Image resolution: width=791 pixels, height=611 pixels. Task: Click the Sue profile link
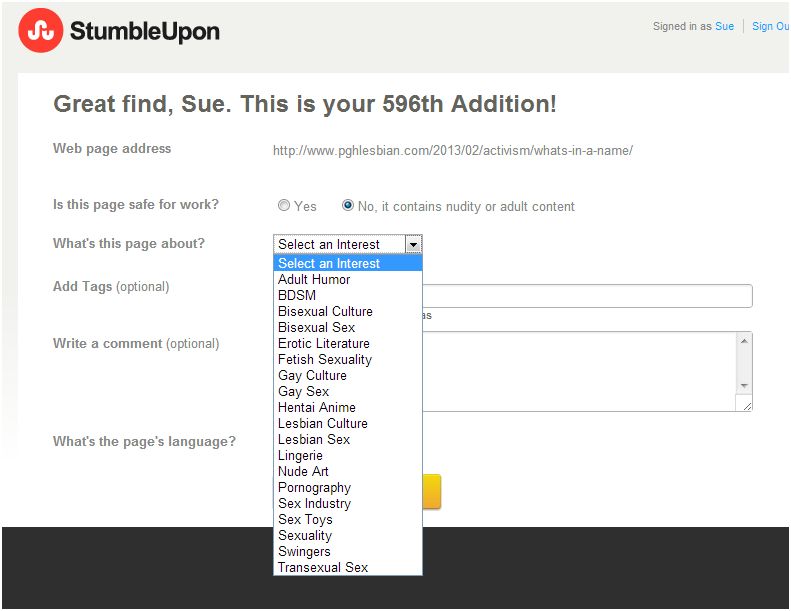pyautogui.click(x=724, y=27)
